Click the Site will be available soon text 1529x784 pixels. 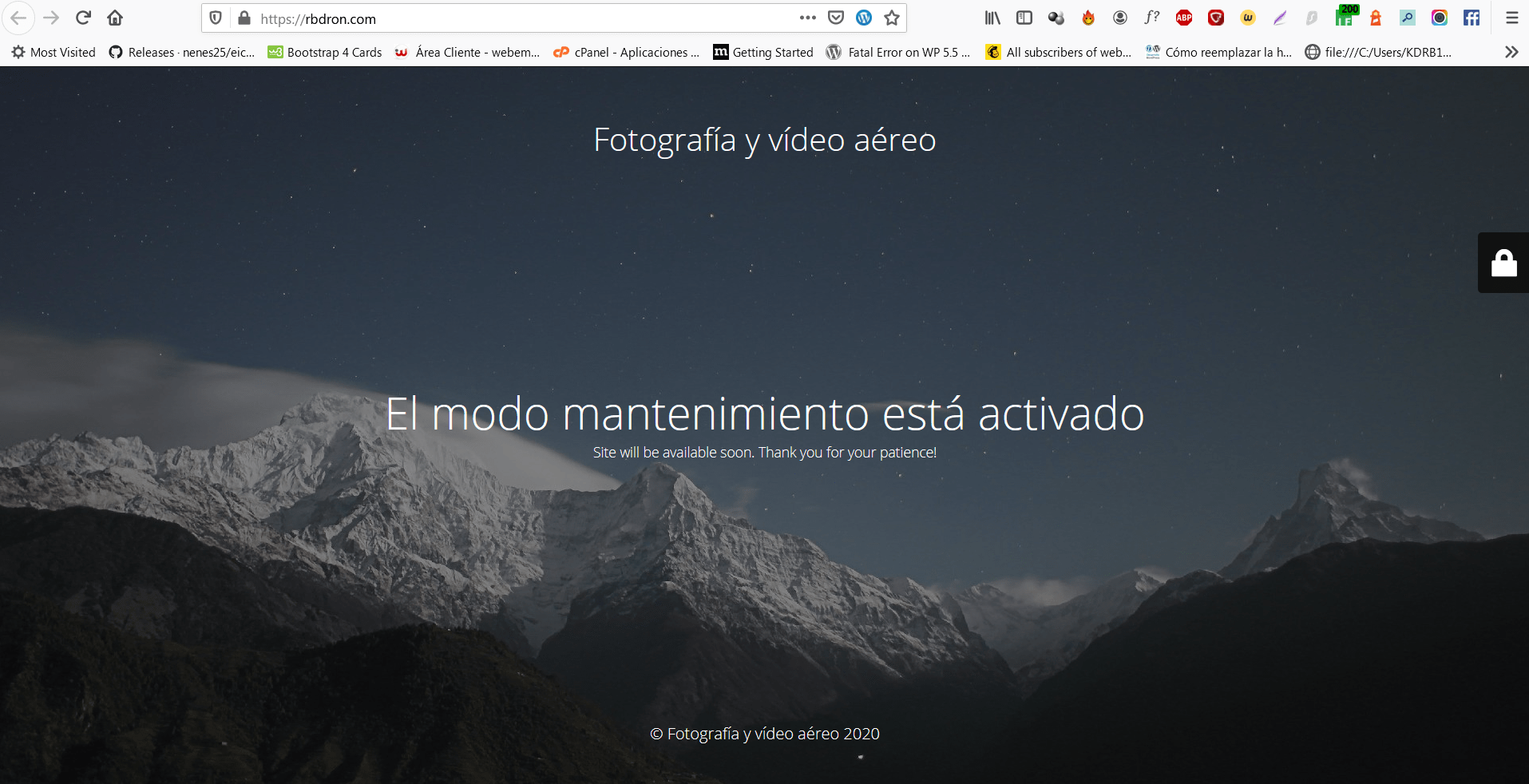(765, 453)
